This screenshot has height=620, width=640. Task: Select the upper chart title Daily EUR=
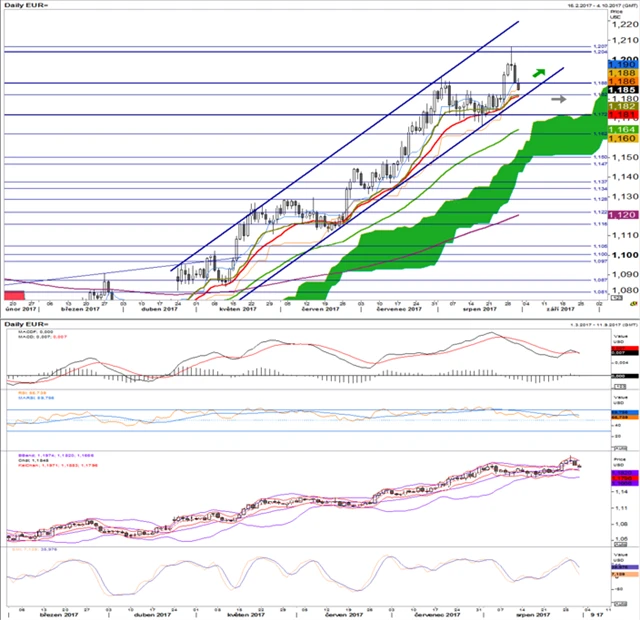pos(26,6)
